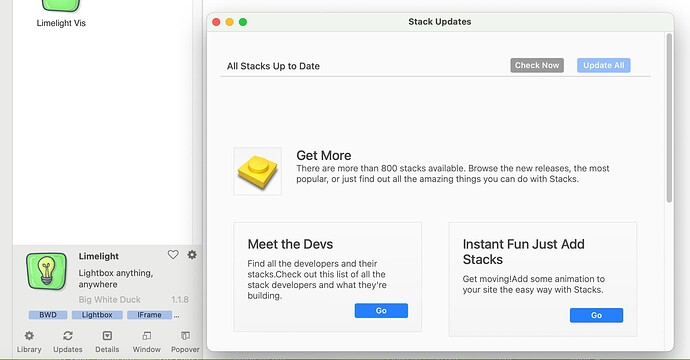
Task: Open Limelight's gear settings icon
Action: [x=192, y=254]
